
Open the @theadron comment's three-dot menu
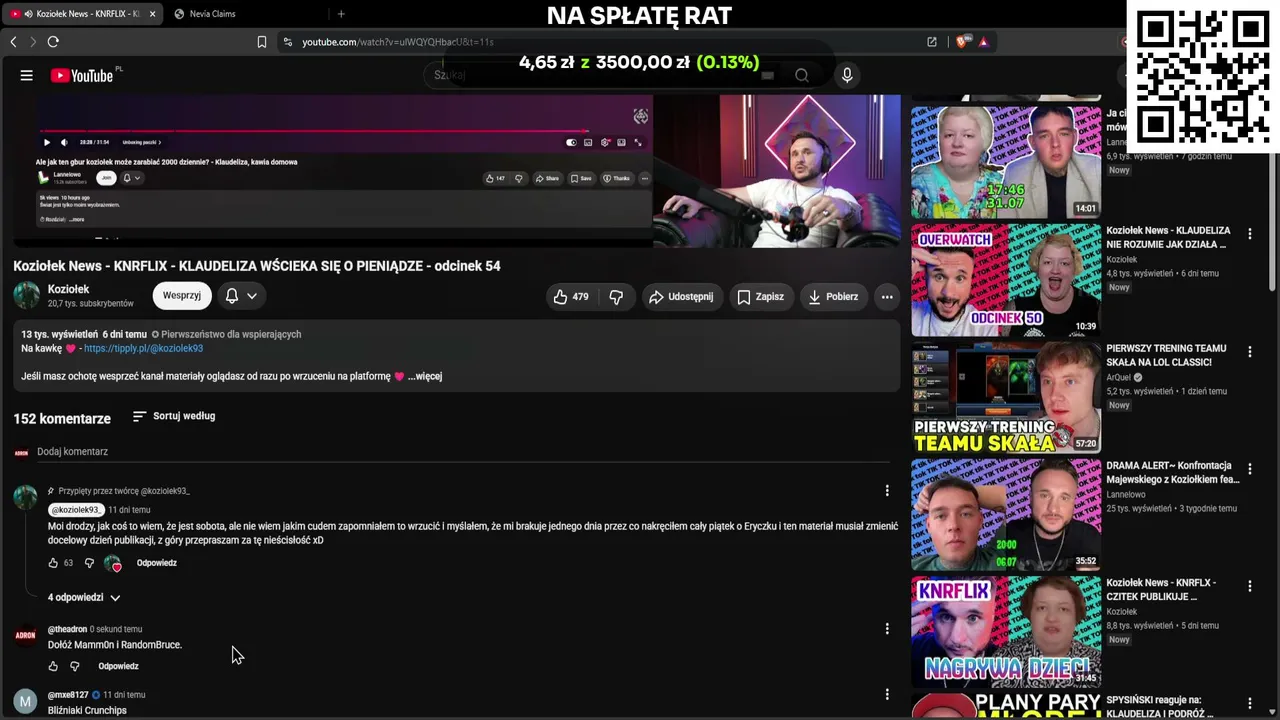tap(886, 628)
